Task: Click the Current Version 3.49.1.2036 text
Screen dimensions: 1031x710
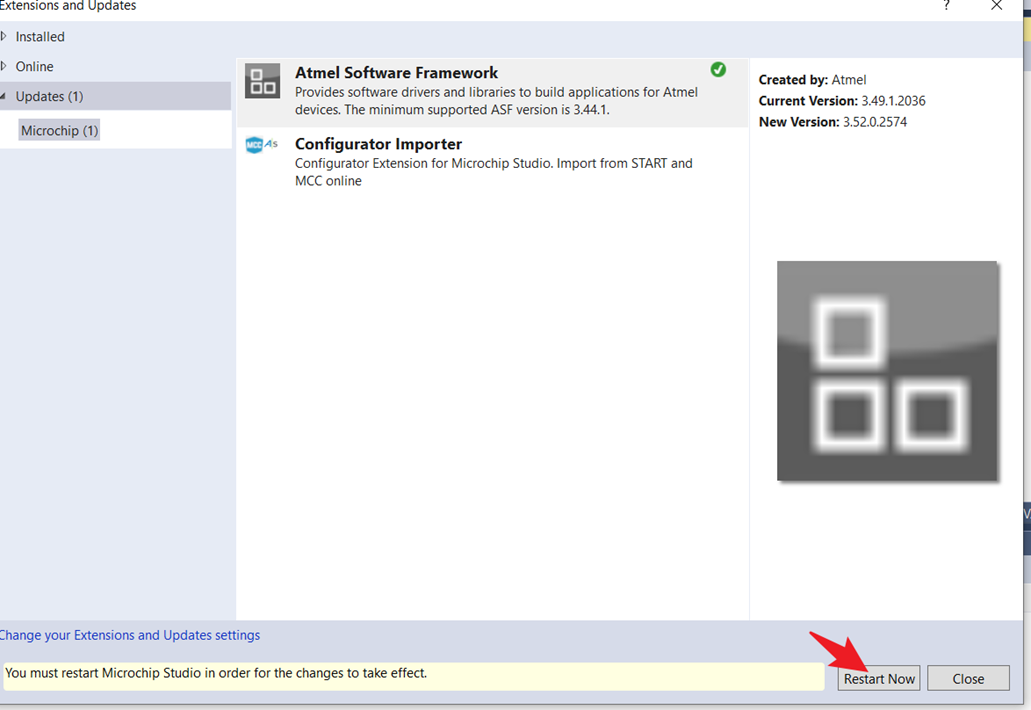Action: (x=842, y=101)
